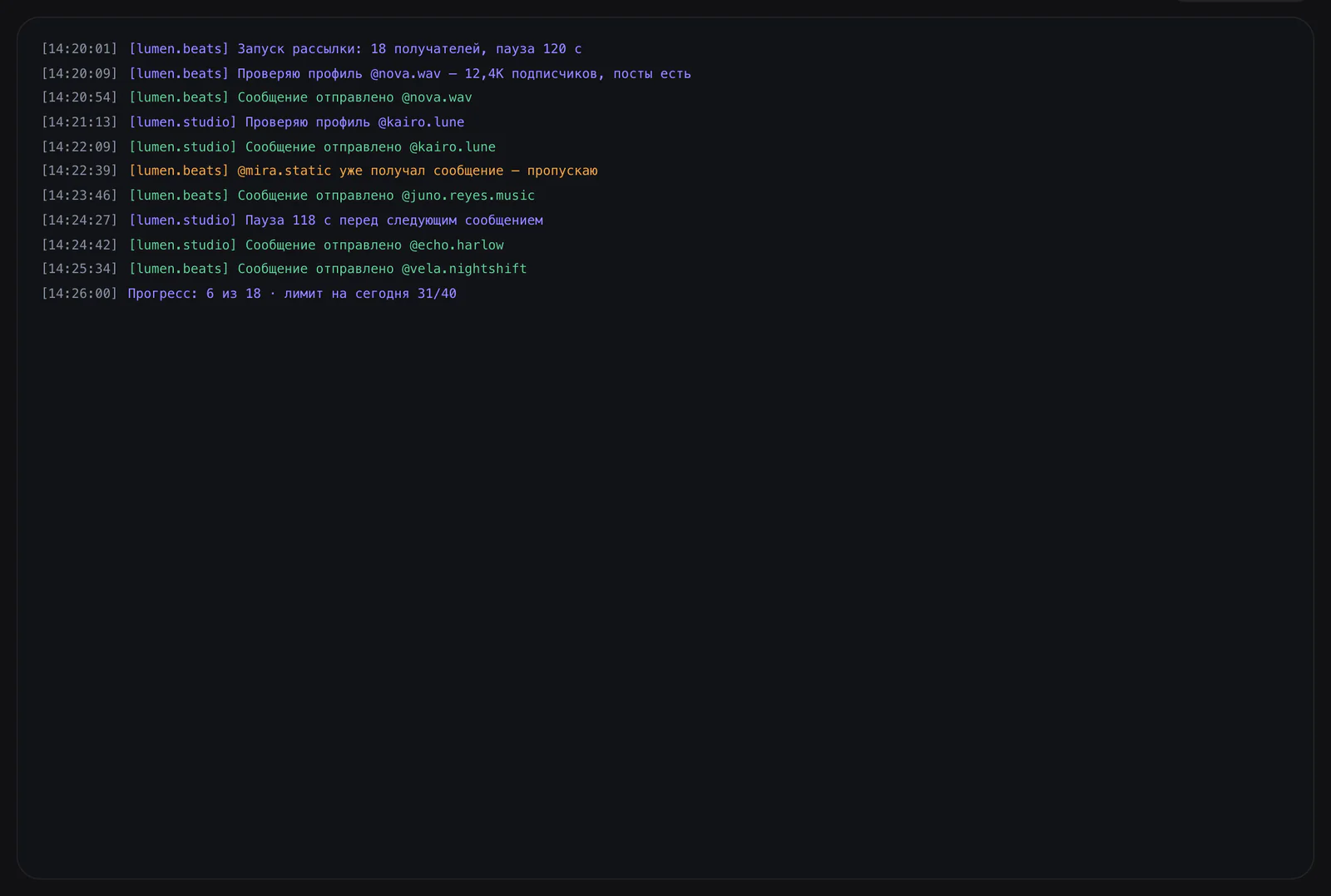Click the "Сообщение отправлено @echo.harlow" line
This screenshot has height=896, width=1331.
[x=273, y=245]
